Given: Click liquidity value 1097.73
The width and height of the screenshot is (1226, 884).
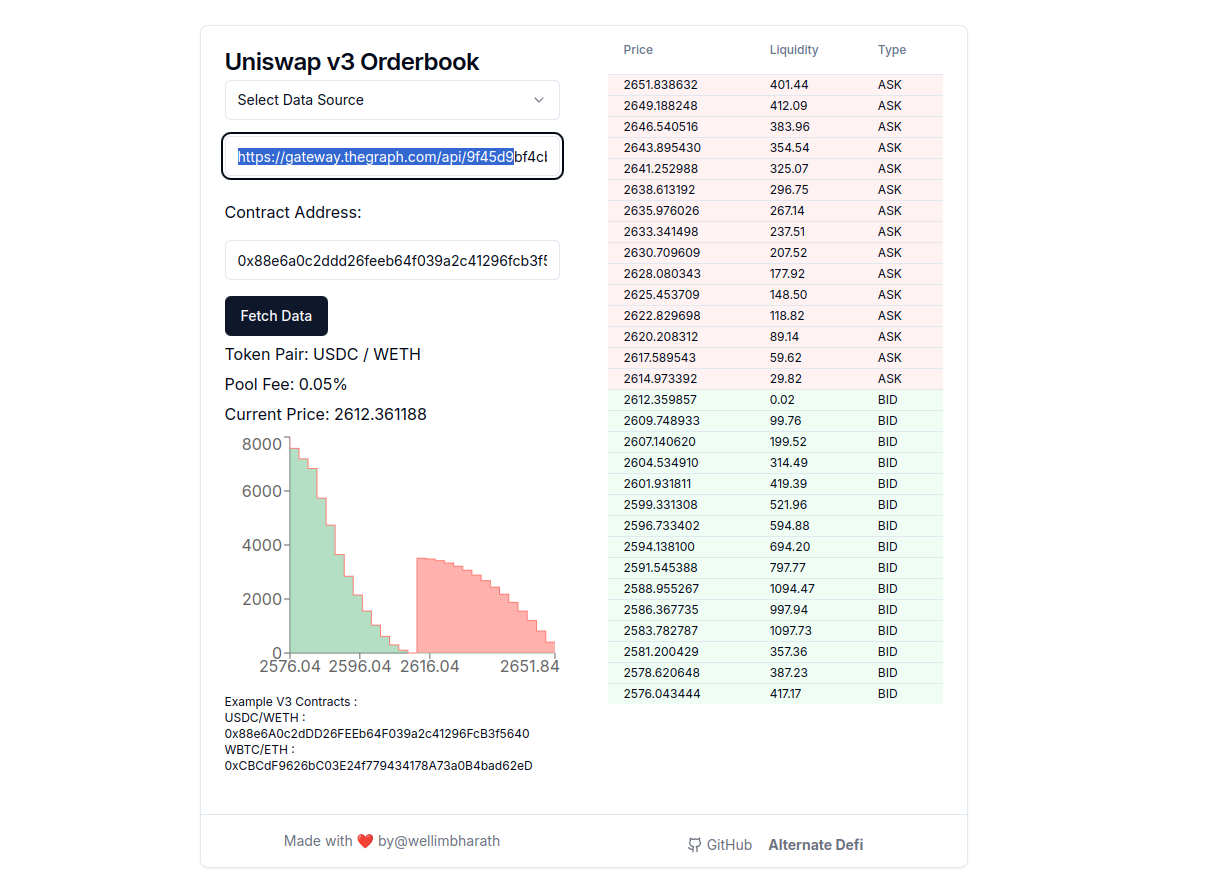Looking at the screenshot, I should point(792,631).
